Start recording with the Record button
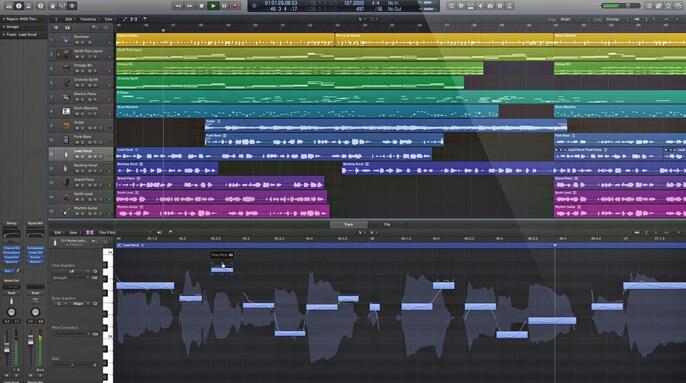Screen dimensions: 686x383 pos(235,6)
